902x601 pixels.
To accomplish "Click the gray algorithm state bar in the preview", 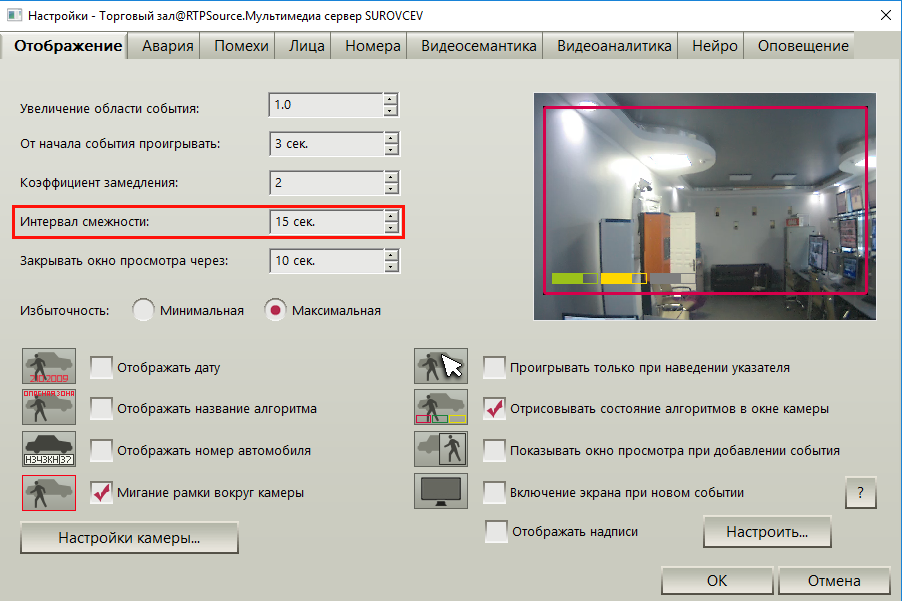I will (x=671, y=278).
